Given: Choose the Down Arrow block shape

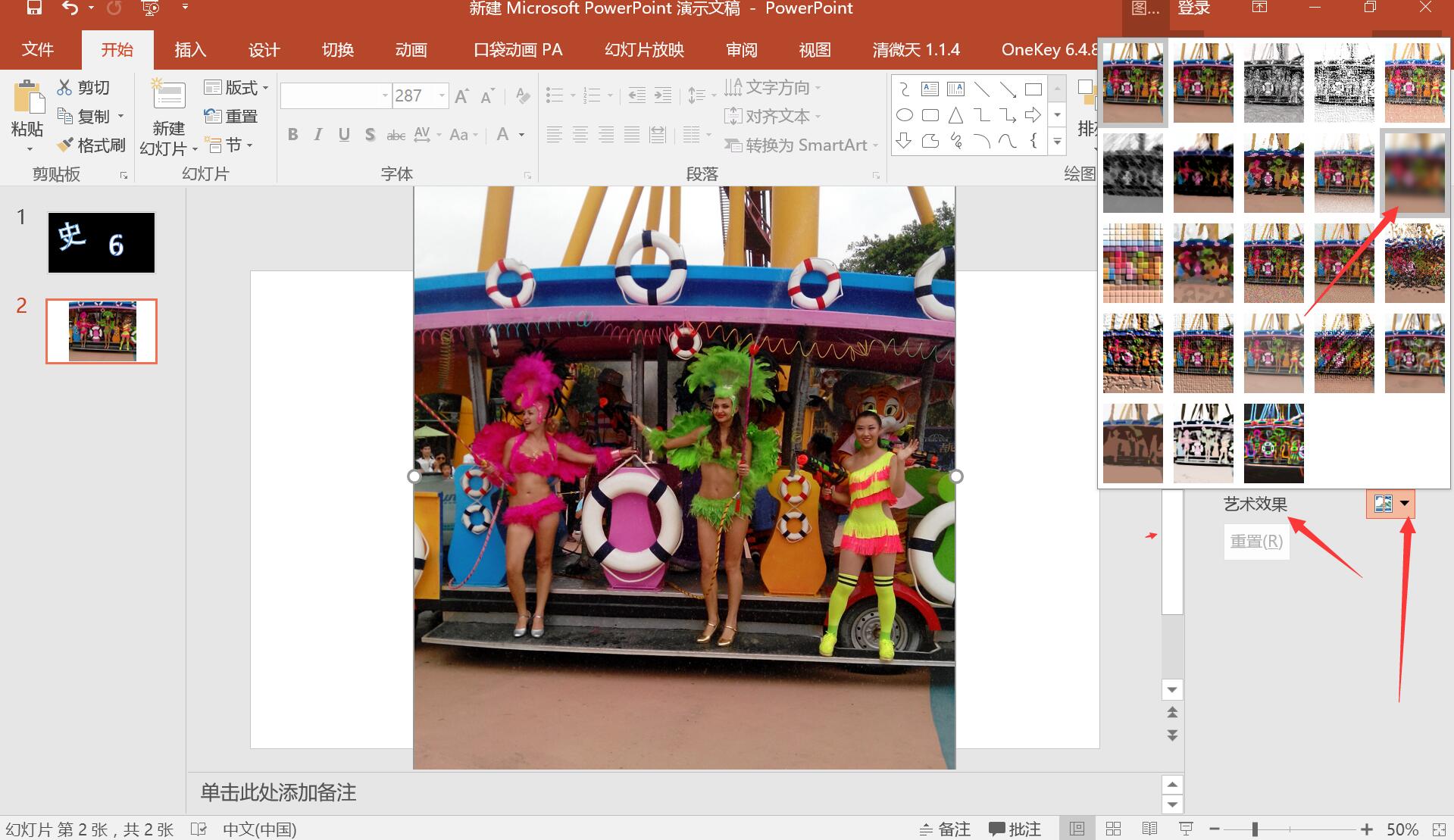Looking at the screenshot, I should pos(904,141).
